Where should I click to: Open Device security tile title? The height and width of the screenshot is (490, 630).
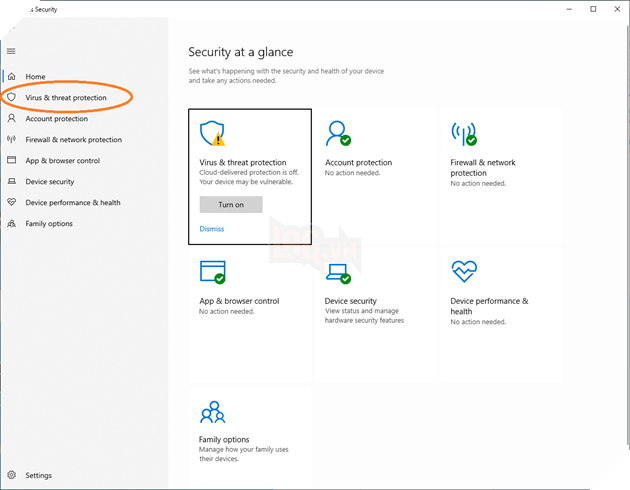351,301
